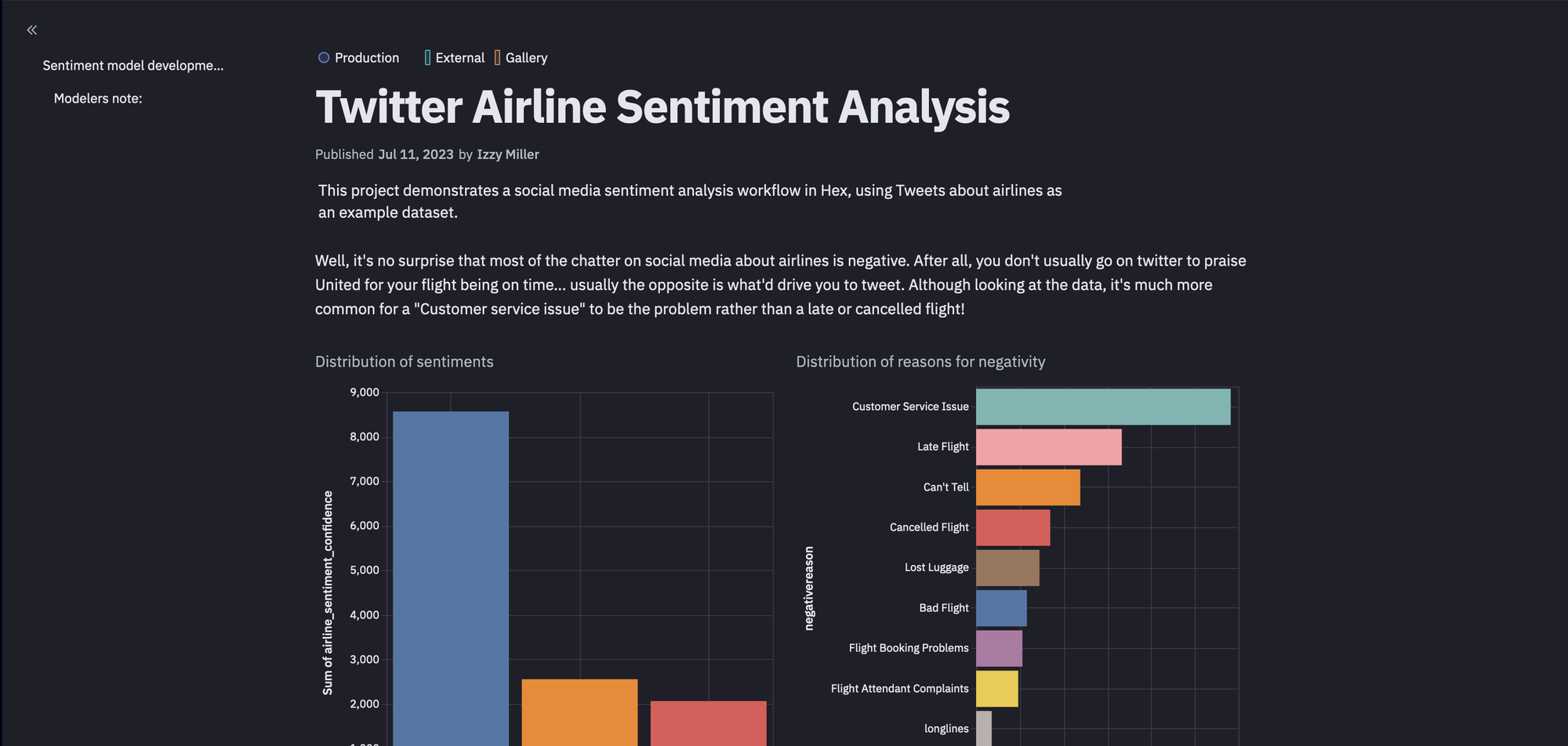Viewport: 1568px width, 746px height.
Task: Collapse the sidebar with double-chevron icon
Action: point(32,31)
